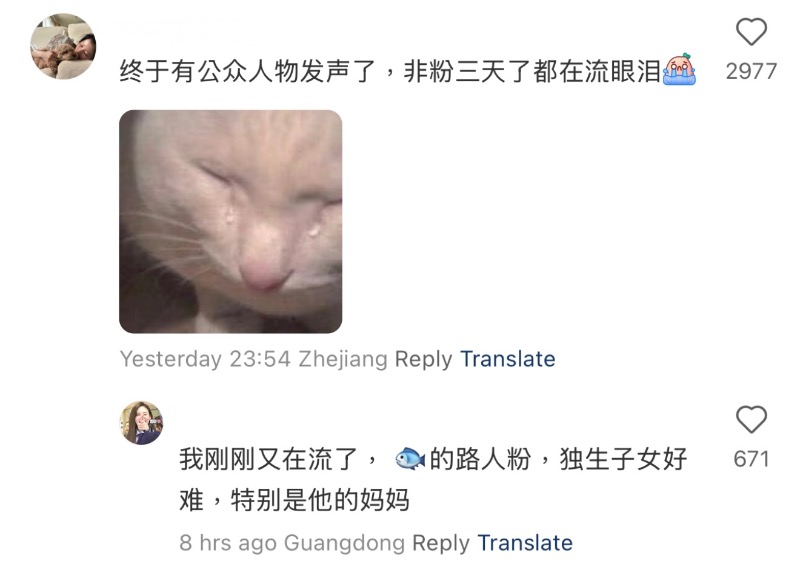
Task: Reply to the Zhejiang comment
Action: click(x=423, y=359)
